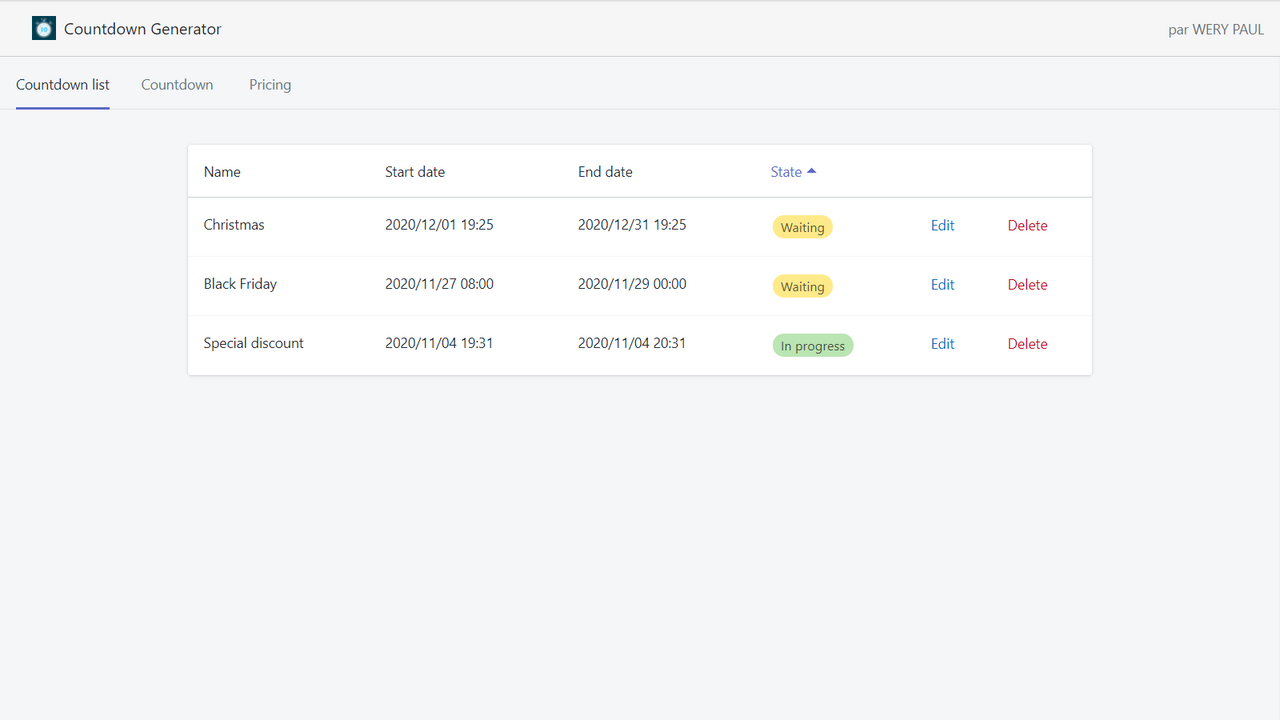This screenshot has height=720, width=1280.
Task: Click end date 2020/11/29 00:00
Action: (632, 284)
